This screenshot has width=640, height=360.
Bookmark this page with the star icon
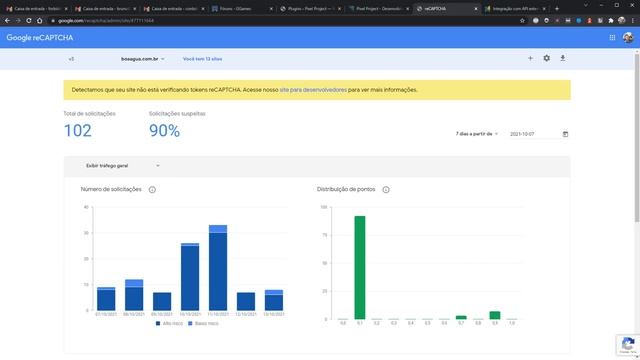pyautogui.click(x=522, y=20)
